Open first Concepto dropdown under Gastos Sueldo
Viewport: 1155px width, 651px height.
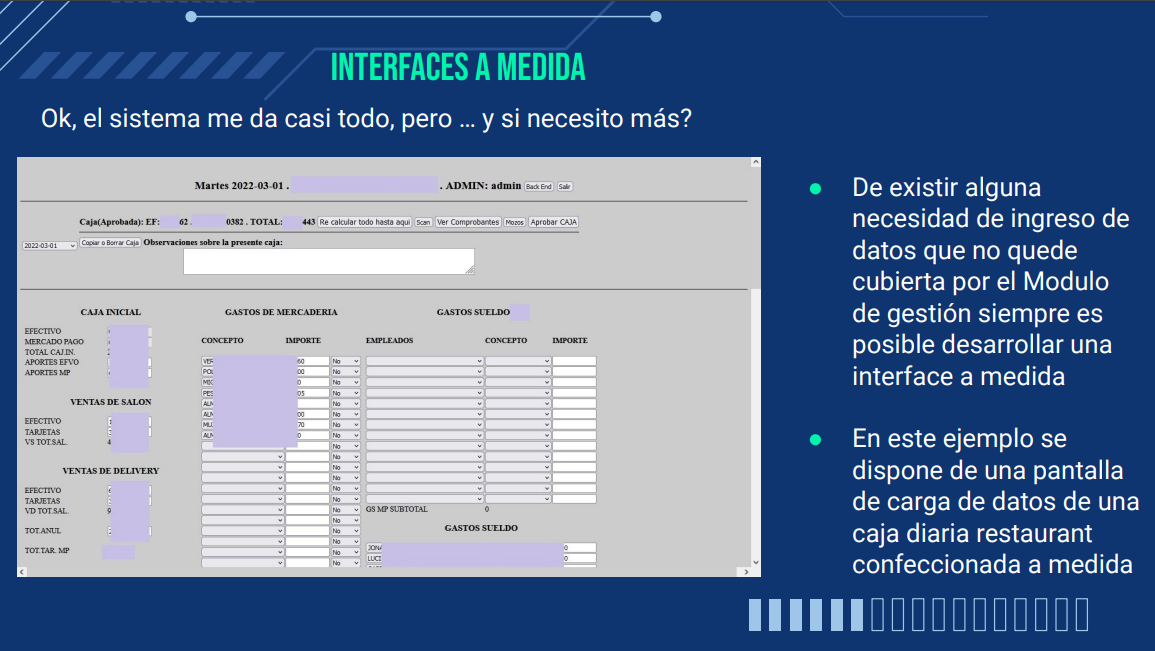pyautogui.click(x=518, y=361)
